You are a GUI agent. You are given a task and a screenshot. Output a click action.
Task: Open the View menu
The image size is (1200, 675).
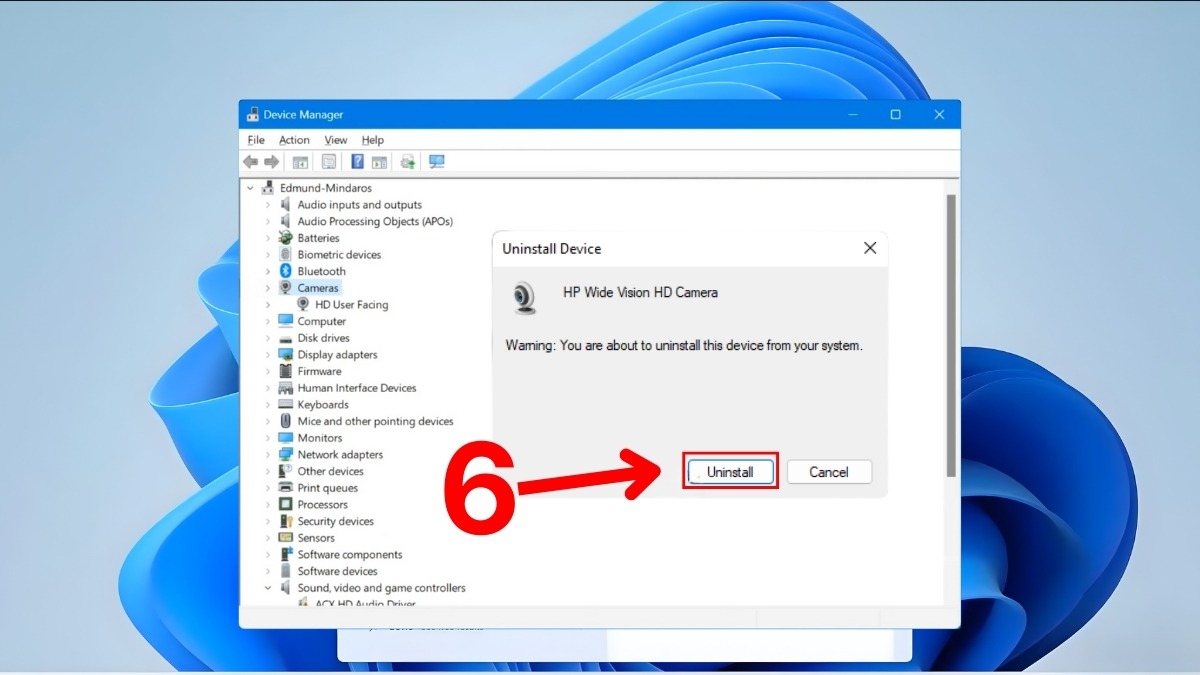[x=336, y=140]
